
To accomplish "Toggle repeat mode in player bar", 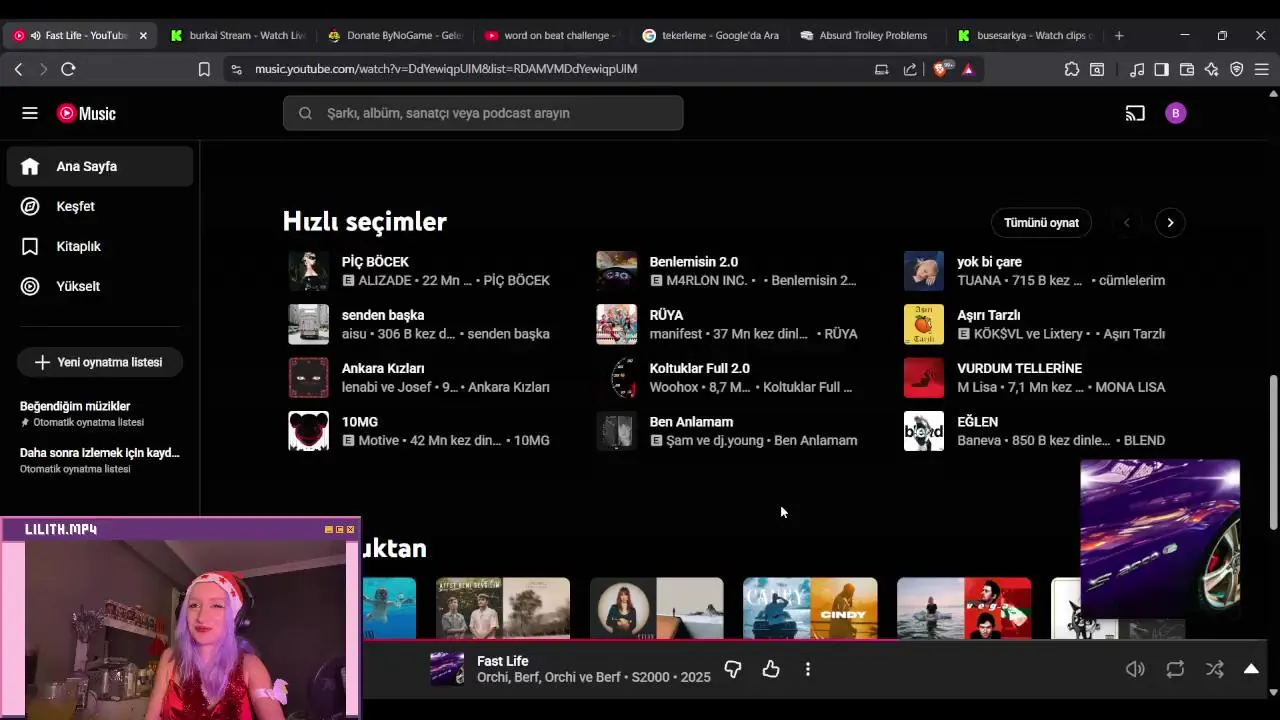I will 1175,669.
